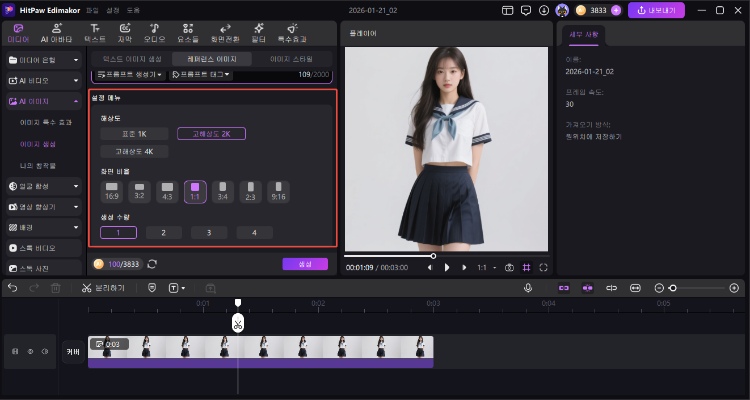Click the microphone voice-over record icon
The height and width of the screenshot is (400, 750).
(528, 288)
